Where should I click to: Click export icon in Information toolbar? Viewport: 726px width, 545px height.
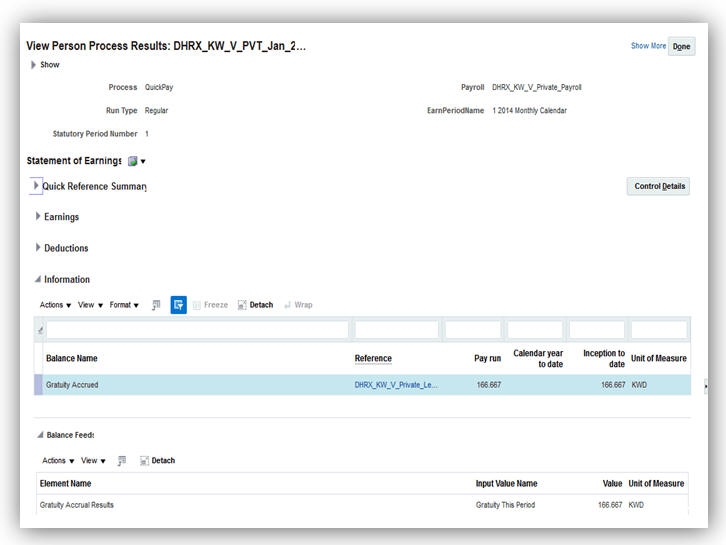pyautogui.click(x=156, y=305)
